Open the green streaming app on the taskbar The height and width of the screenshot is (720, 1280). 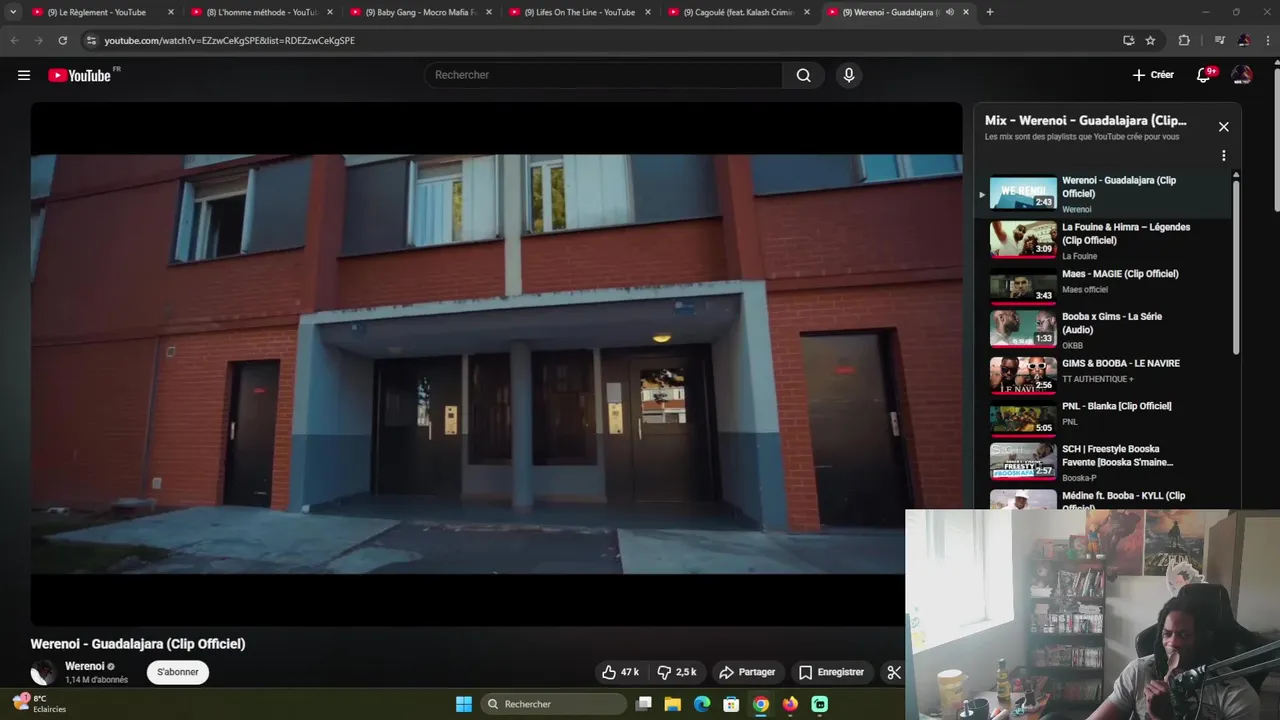819,704
